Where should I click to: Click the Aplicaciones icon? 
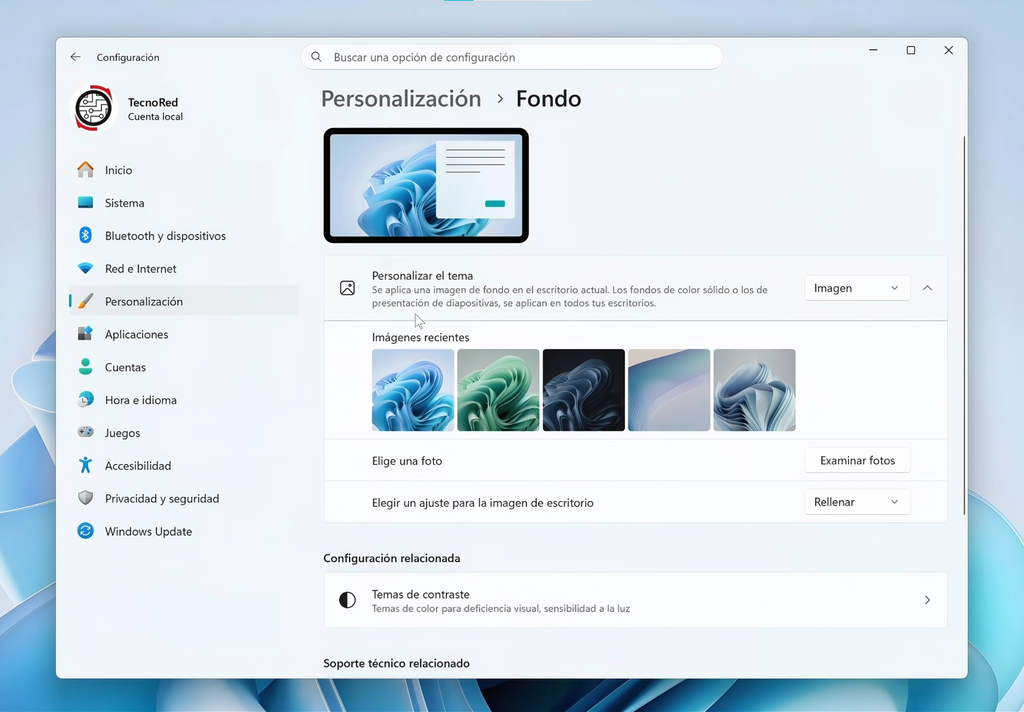pyautogui.click(x=86, y=334)
